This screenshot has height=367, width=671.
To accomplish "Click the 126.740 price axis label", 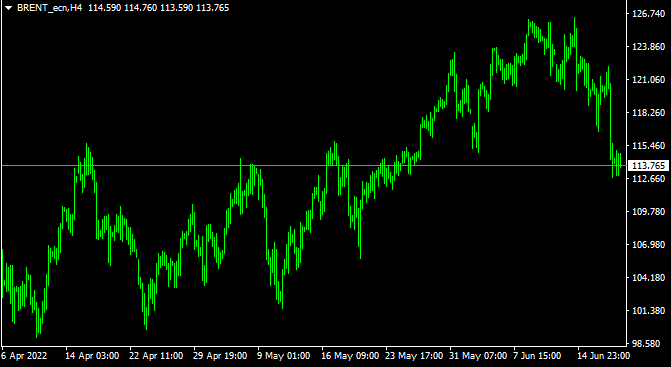I will click(x=649, y=14).
